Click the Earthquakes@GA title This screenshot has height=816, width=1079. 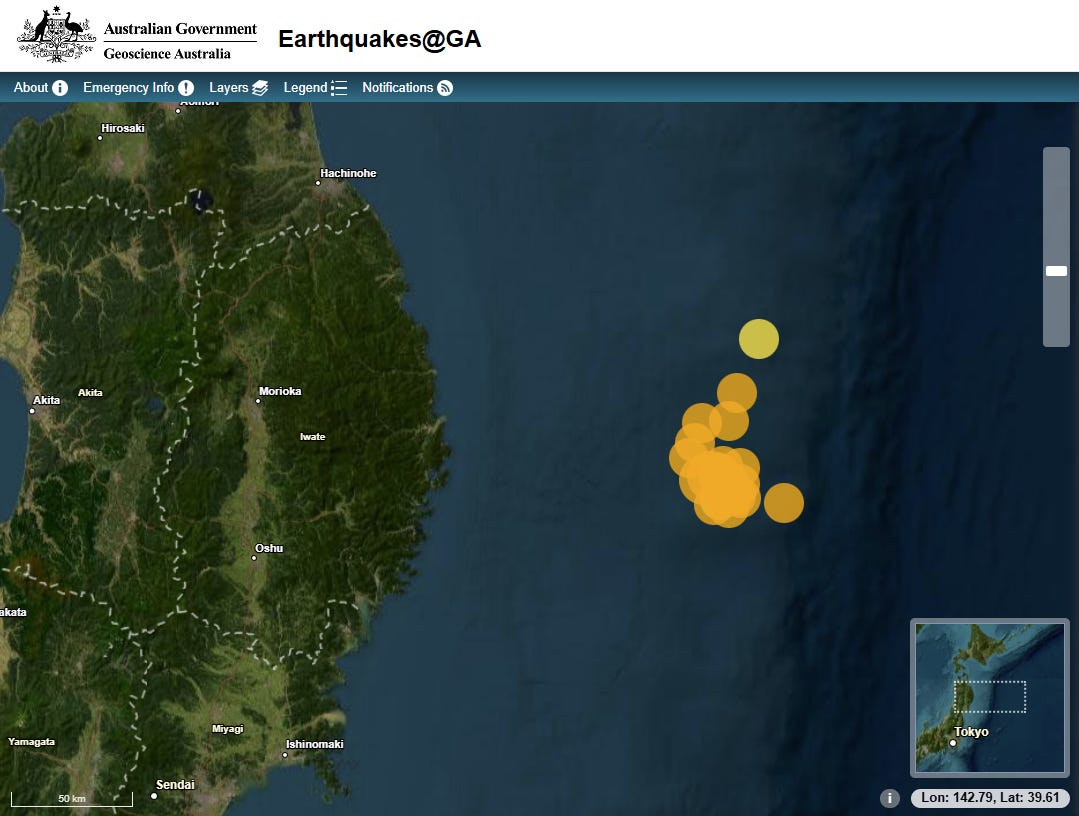[379, 39]
